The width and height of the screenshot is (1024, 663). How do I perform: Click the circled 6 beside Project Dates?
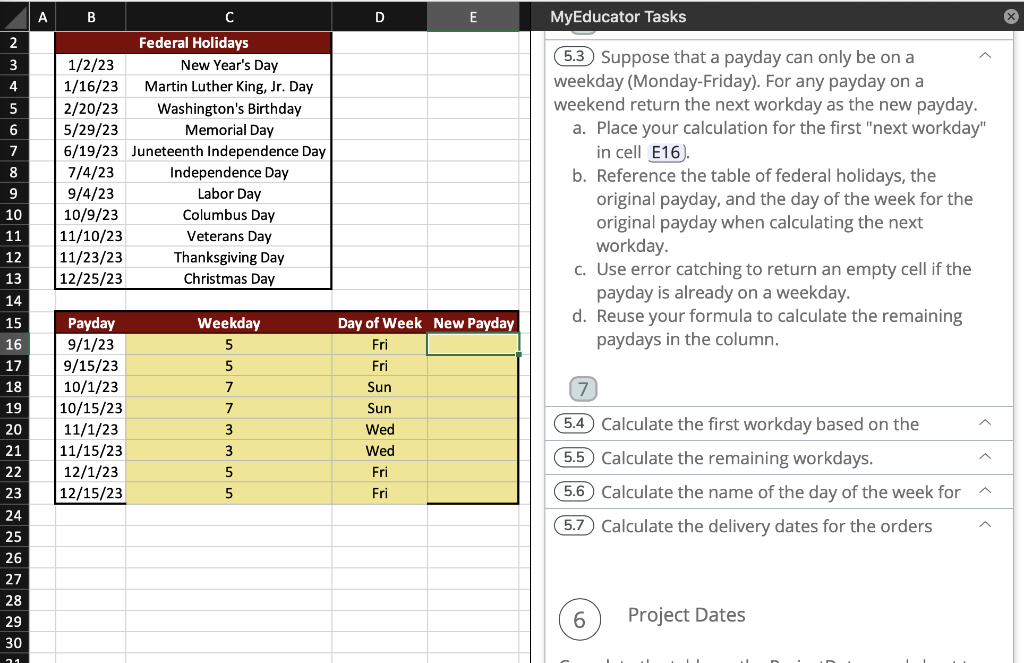581,620
